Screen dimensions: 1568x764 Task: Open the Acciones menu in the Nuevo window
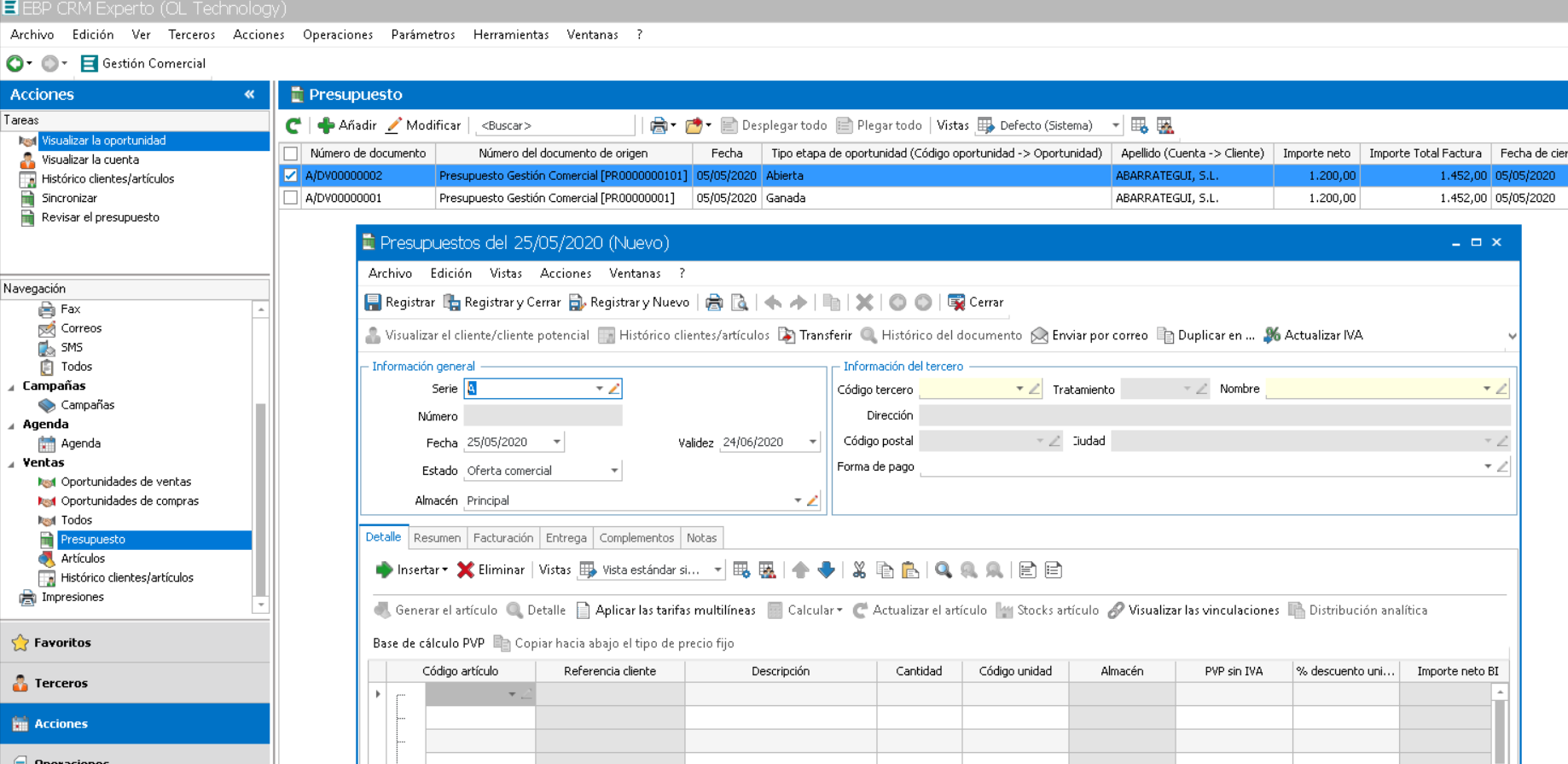[x=566, y=274]
